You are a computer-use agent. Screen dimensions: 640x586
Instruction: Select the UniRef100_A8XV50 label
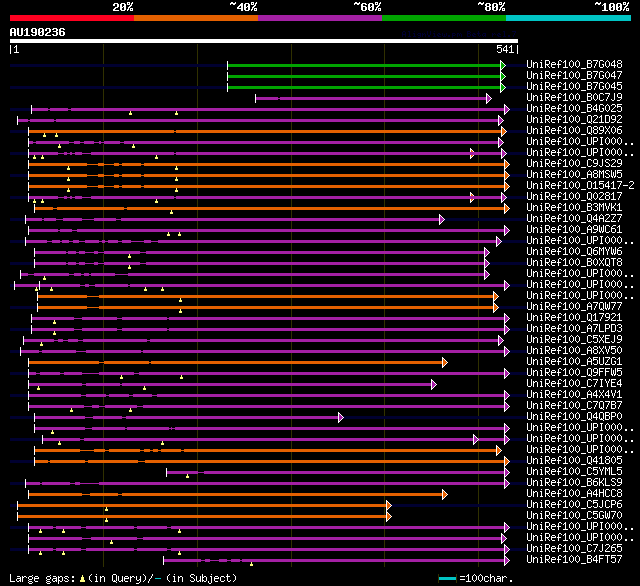pos(574,350)
